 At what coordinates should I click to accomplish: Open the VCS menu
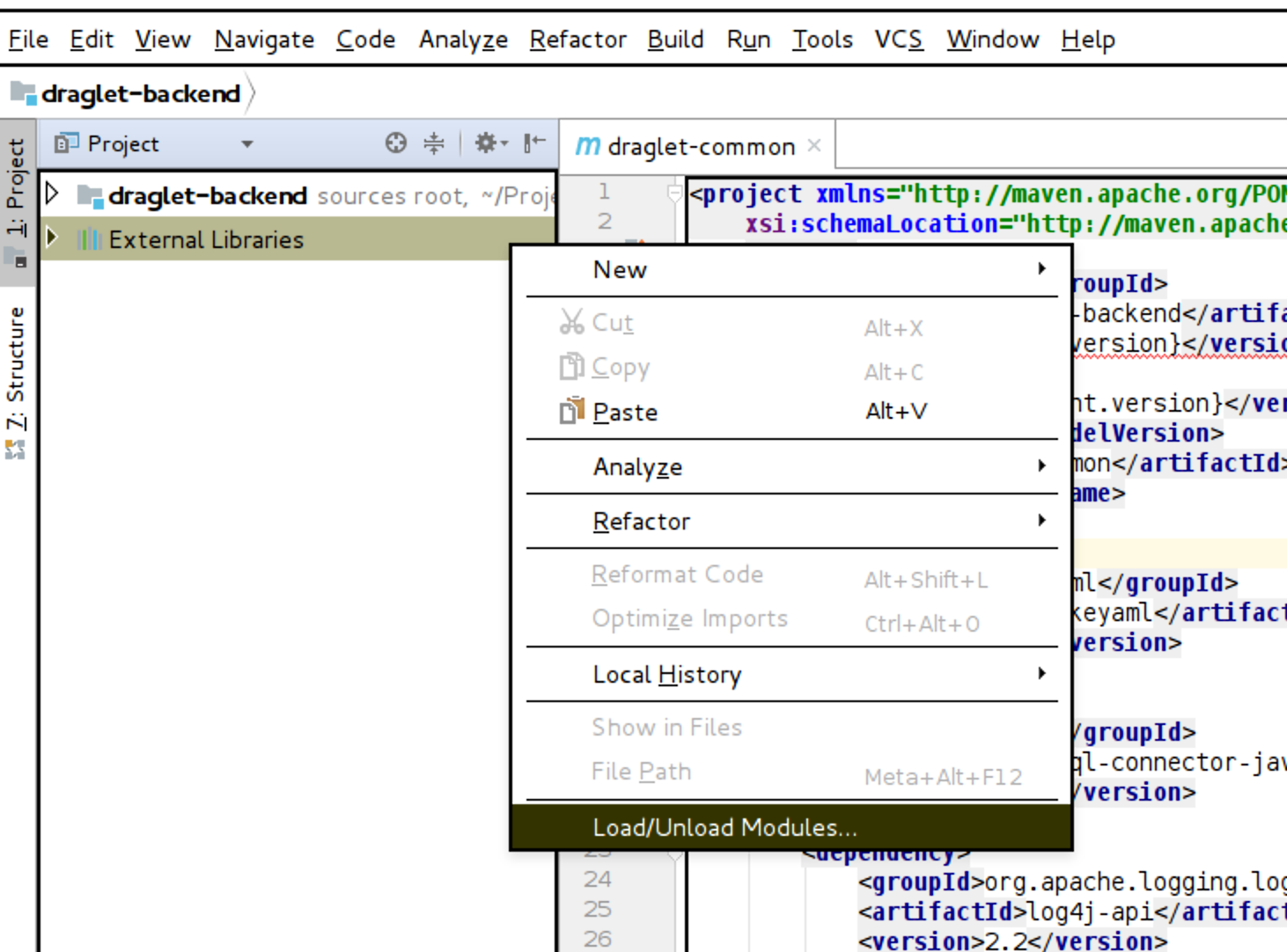point(899,40)
